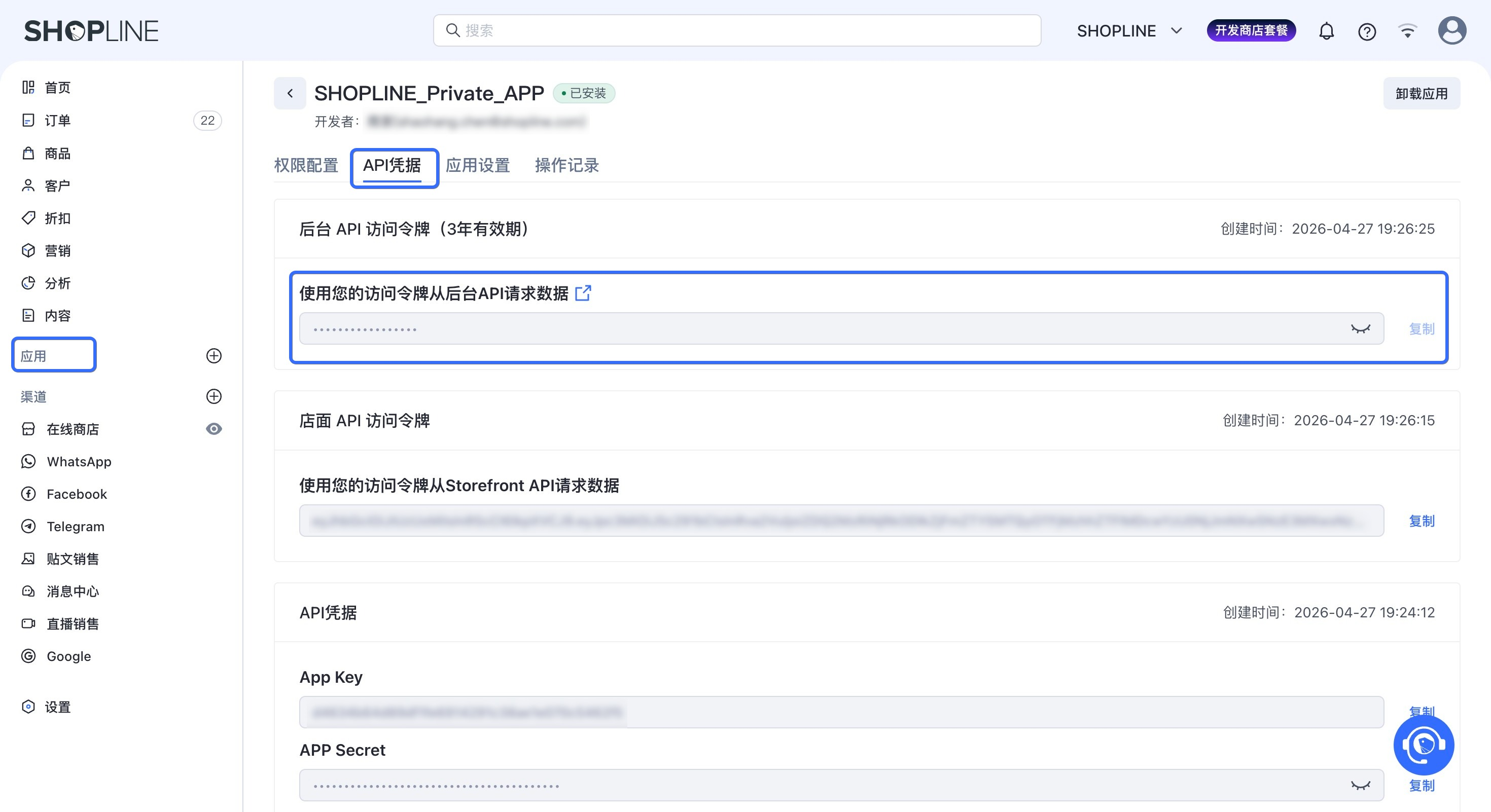Click the SHOPLINE logo
Viewport: 1491px width, 812px height.
(x=91, y=30)
